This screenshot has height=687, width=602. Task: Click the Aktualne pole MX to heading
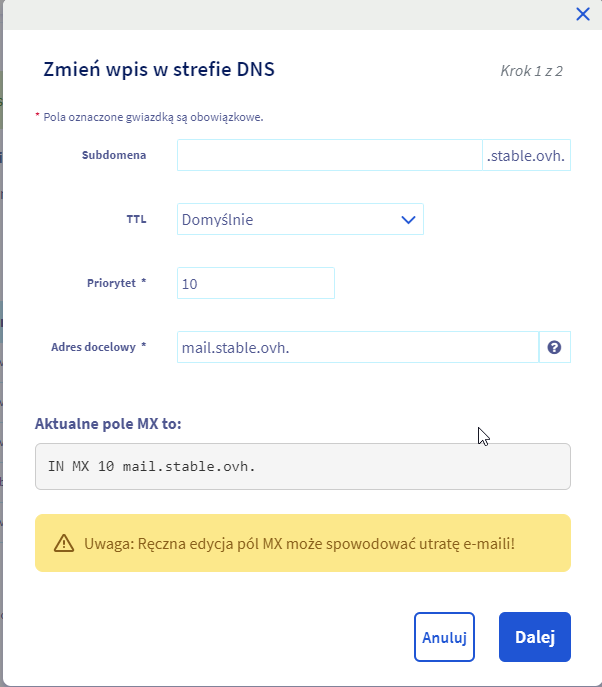click(x=108, y=424)
